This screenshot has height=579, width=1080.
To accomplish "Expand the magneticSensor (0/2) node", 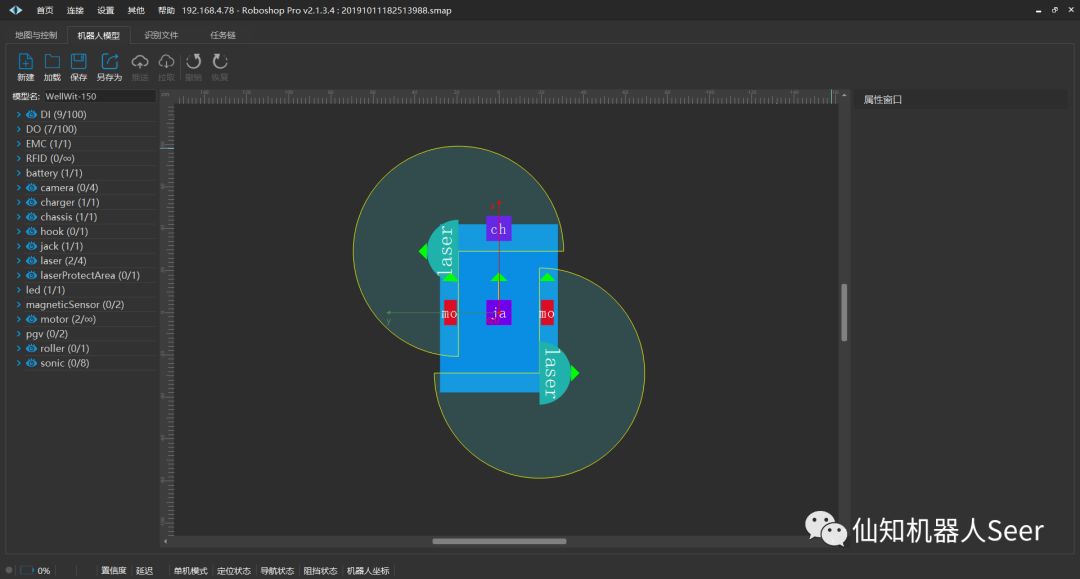I will pos(18,305).
